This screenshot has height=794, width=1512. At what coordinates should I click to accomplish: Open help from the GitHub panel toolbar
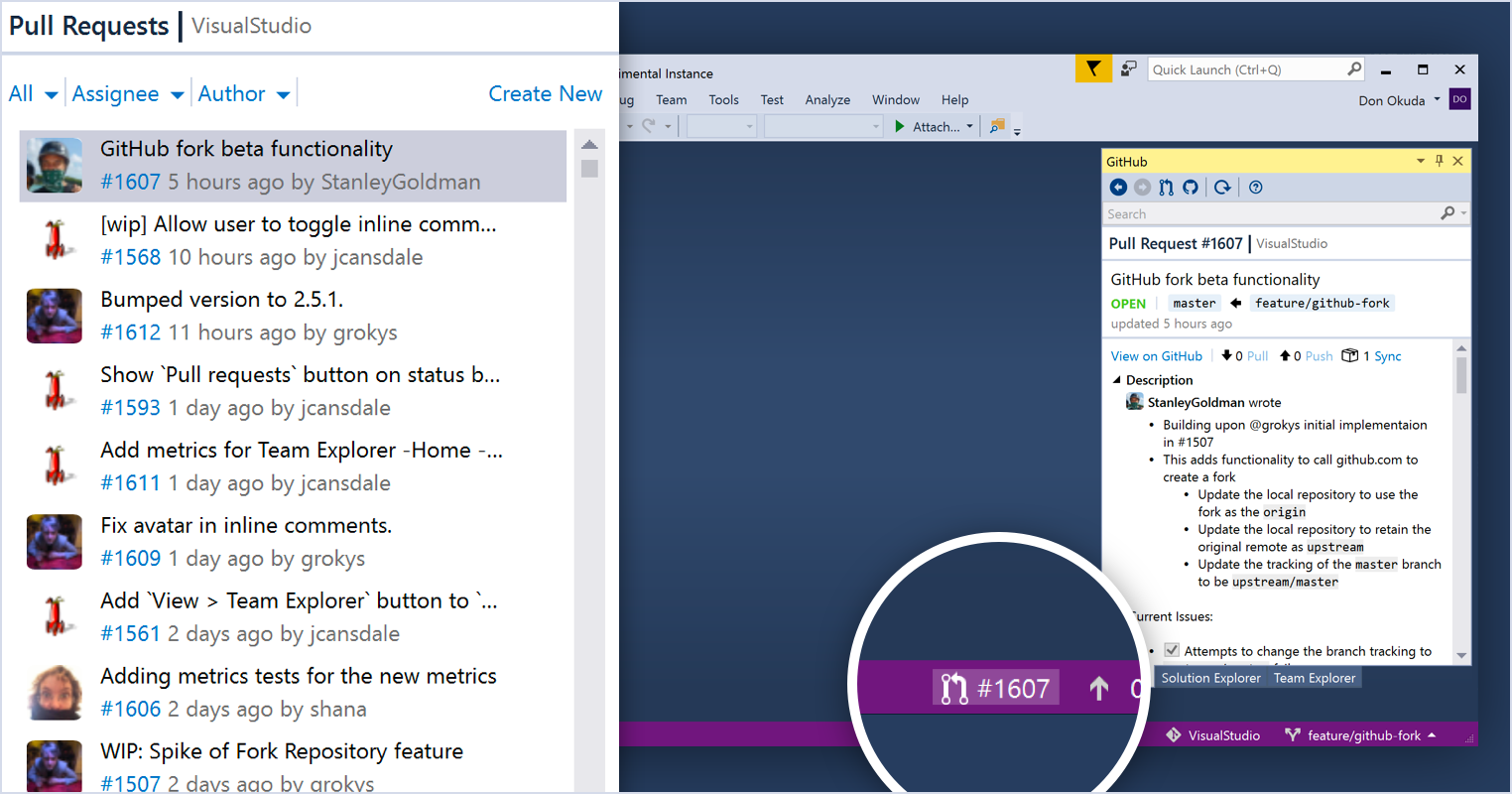pyautogui.click(x=1256, y=187)
